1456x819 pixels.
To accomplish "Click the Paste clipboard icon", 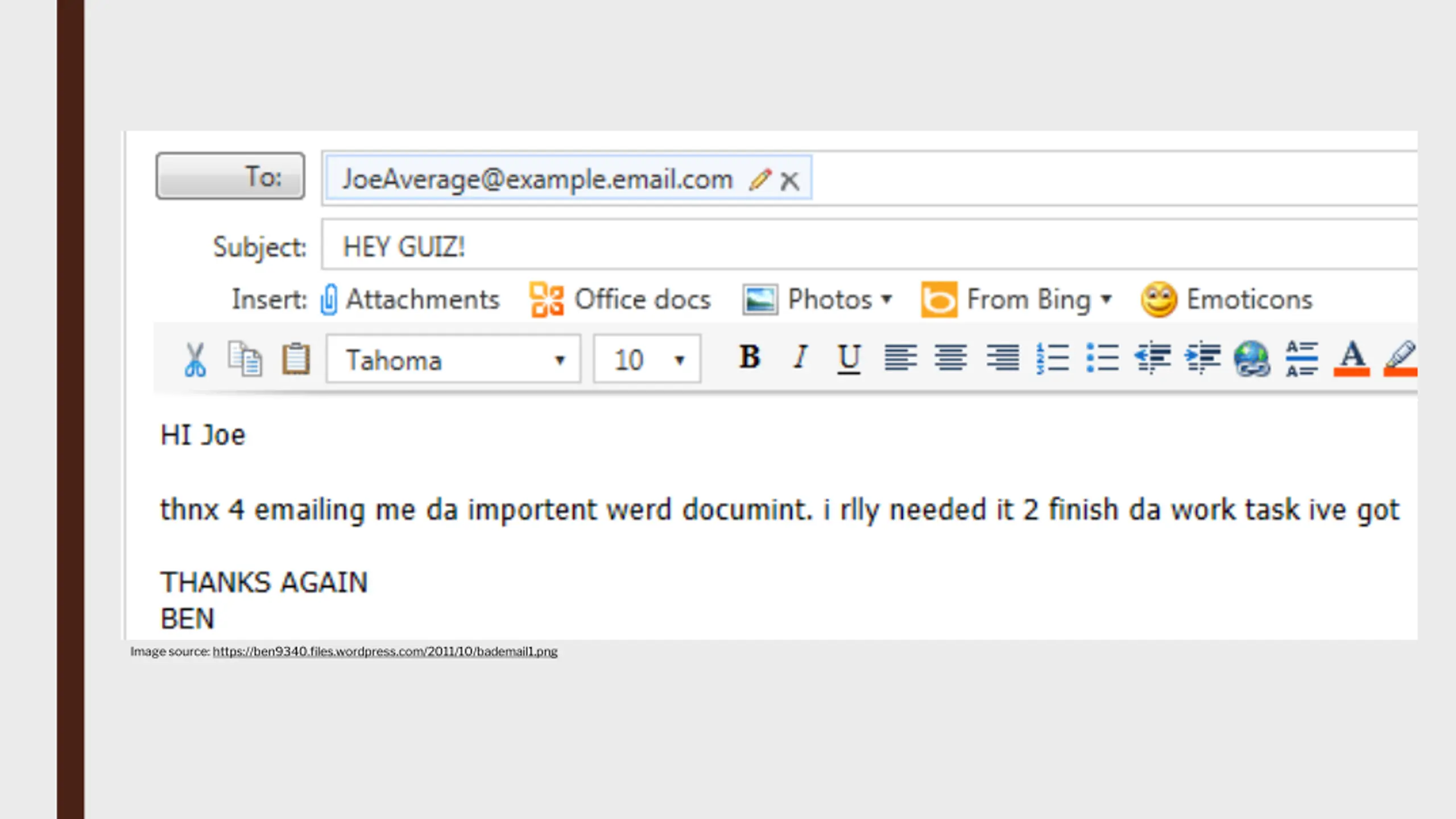I will [296, 359].
